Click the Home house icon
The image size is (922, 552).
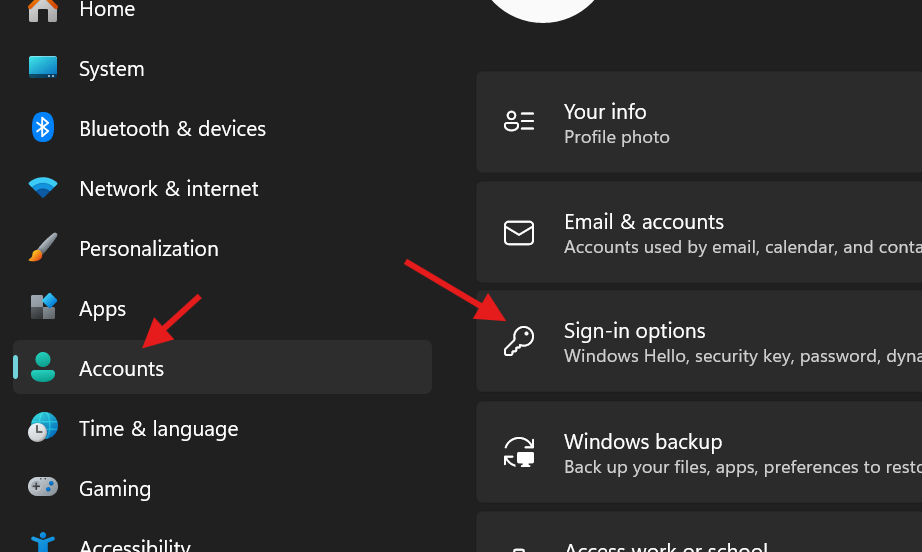[42, 10]
